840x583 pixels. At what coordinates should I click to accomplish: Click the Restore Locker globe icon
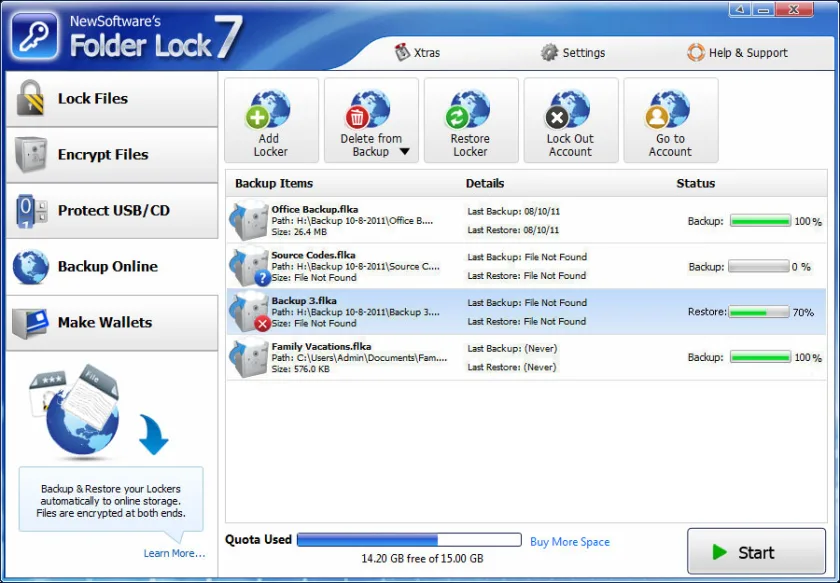pyautogui.click(x=468, y=109)
